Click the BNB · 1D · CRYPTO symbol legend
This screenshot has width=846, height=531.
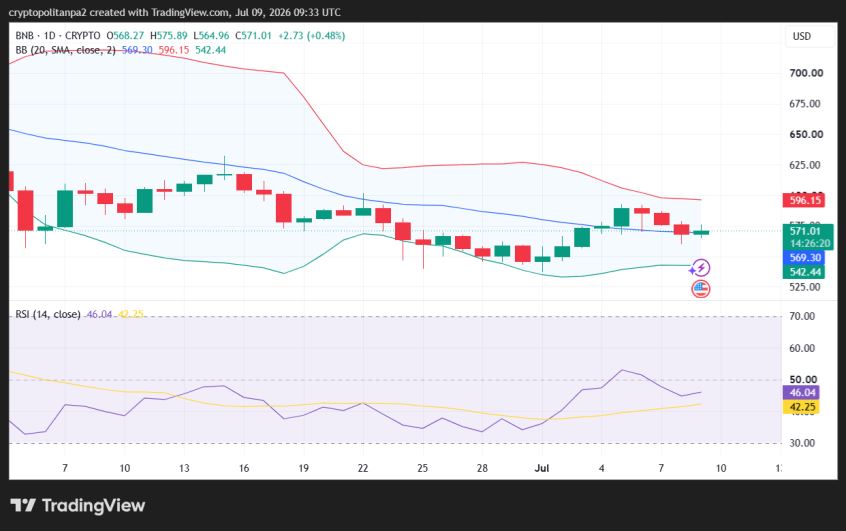pyautogui.click(x=58, y=36)
